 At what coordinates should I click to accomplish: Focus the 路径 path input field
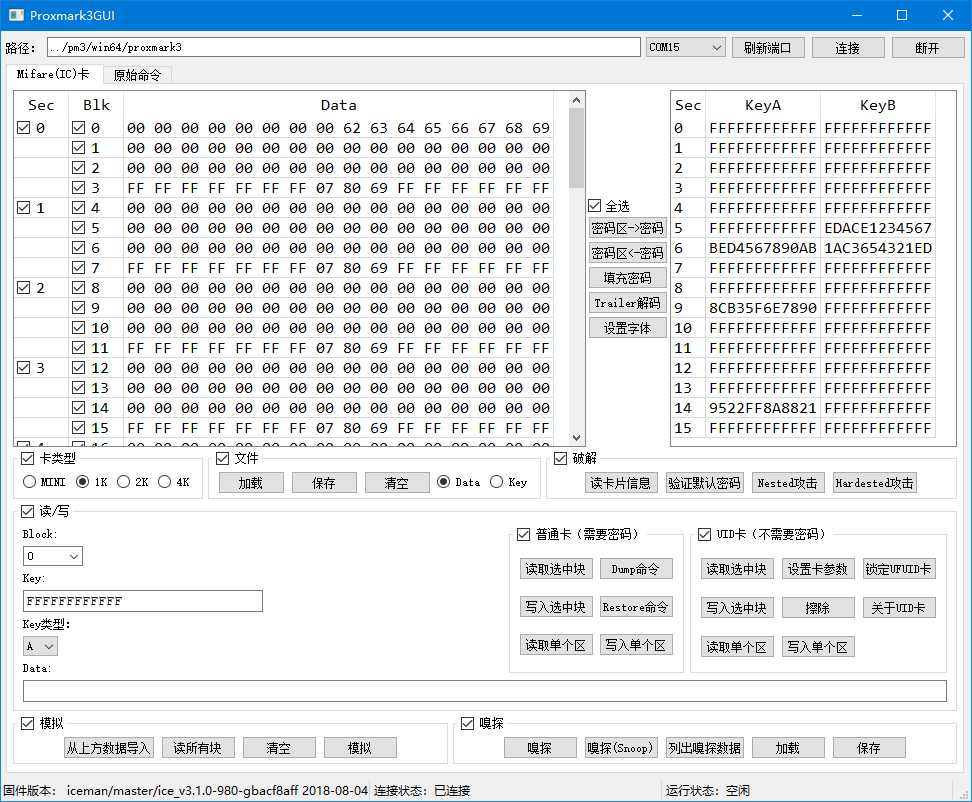344,47
